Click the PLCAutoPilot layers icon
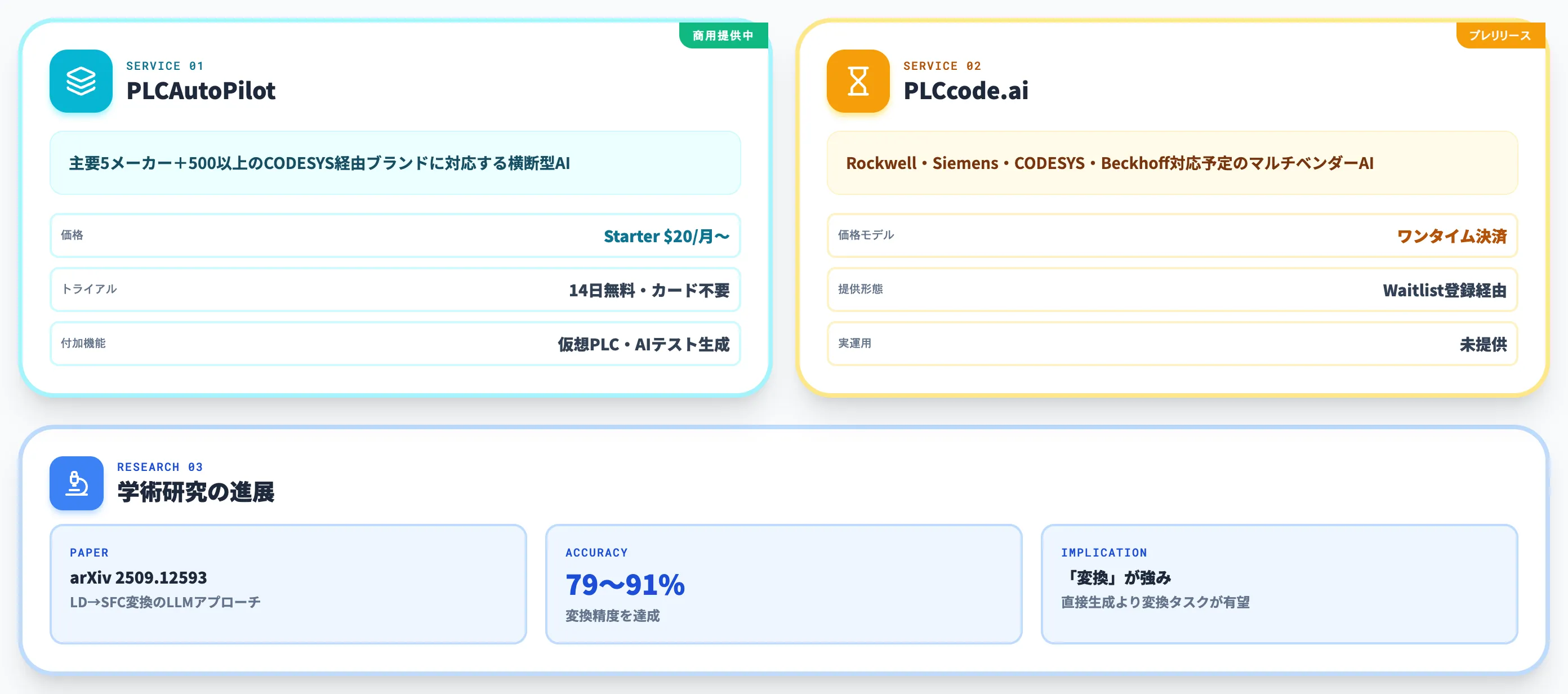 (x=81, y=81)
